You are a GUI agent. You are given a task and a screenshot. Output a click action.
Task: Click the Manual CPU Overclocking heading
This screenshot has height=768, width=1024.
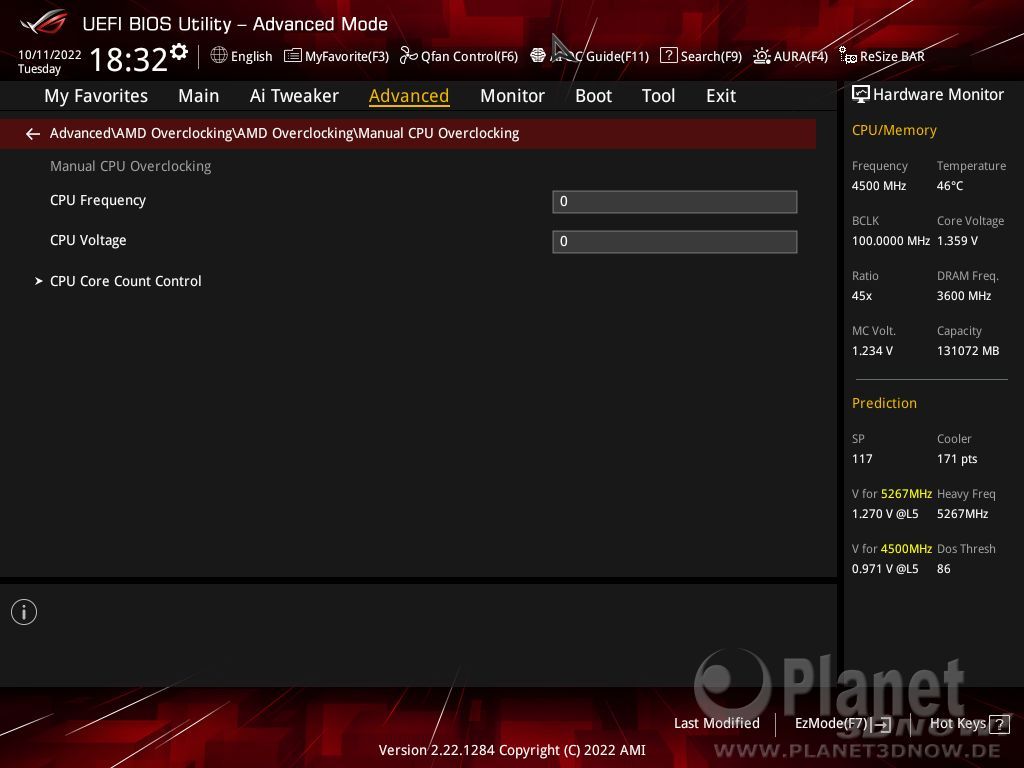click(x=131, y=167)
